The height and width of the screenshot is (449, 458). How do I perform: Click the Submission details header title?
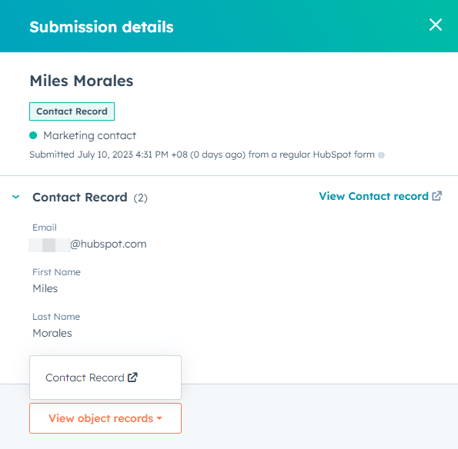[x=101, y=27]
